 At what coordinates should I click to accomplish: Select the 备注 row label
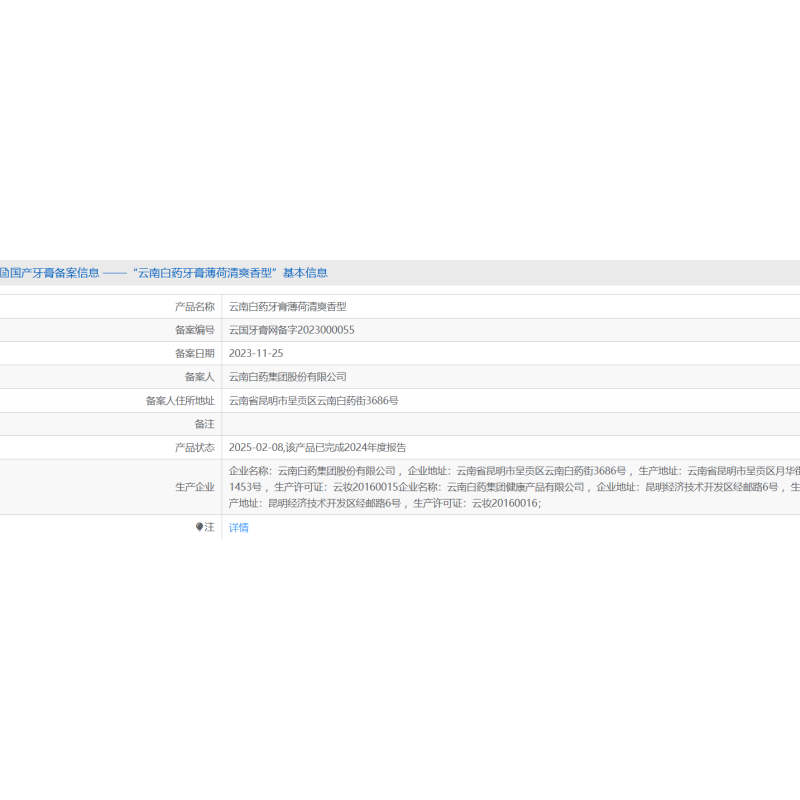point(204,424)
